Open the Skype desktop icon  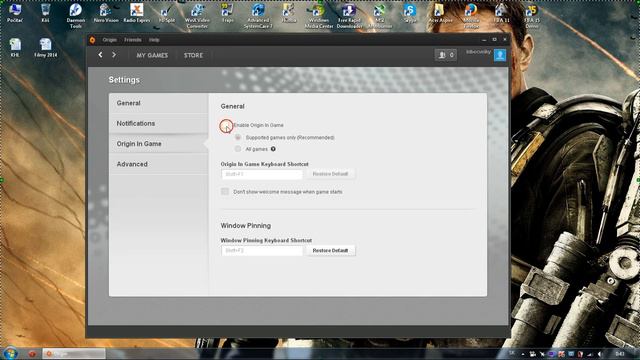410,13
